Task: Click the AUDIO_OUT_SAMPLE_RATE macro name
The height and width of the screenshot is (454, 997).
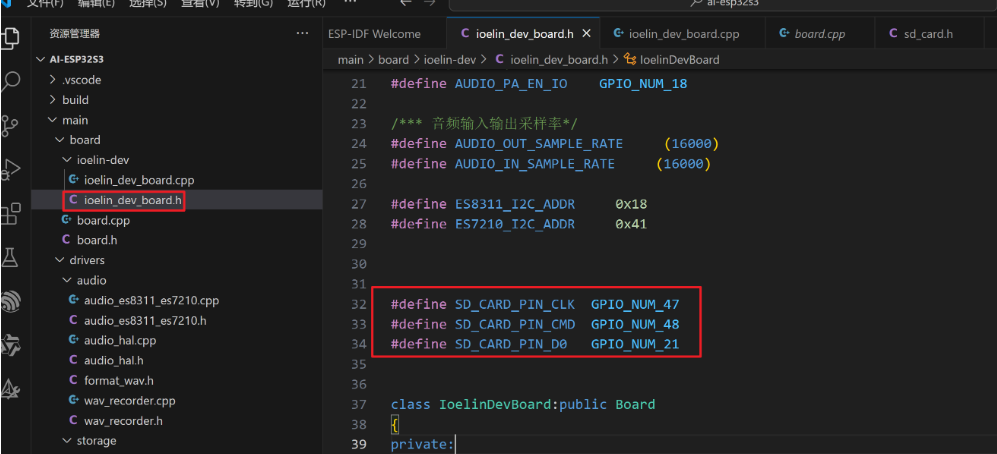Action: pos(539,144)
